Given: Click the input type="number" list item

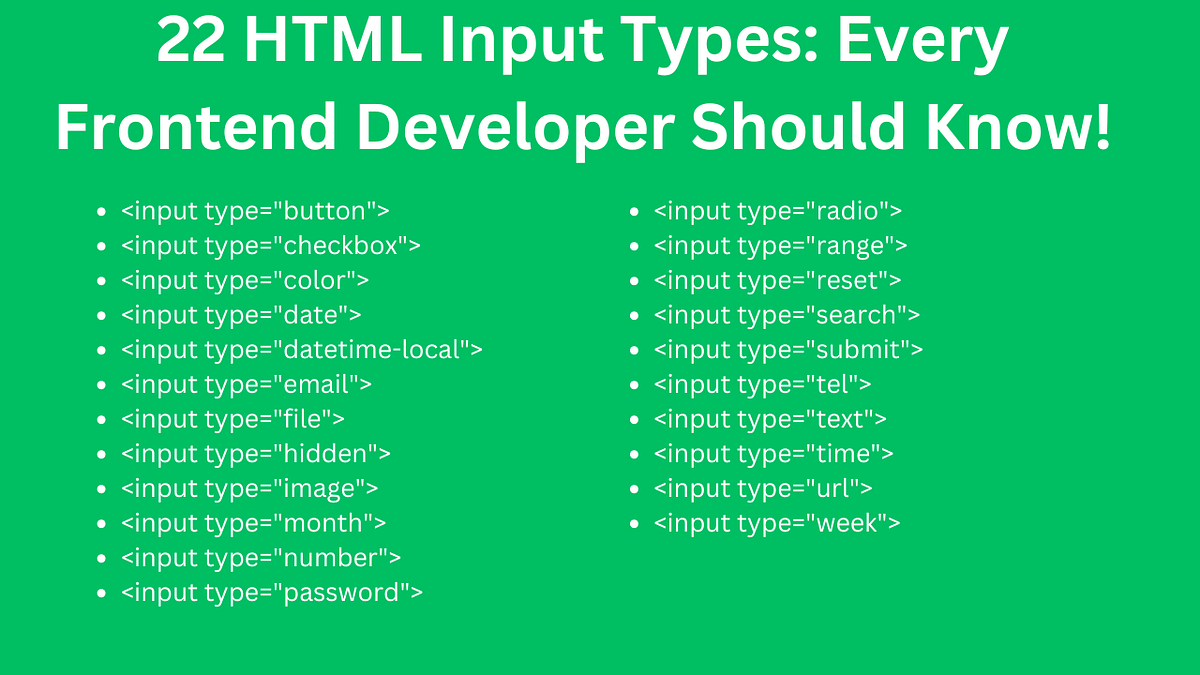Looking at the screenshot, I should tap(260, 557).
